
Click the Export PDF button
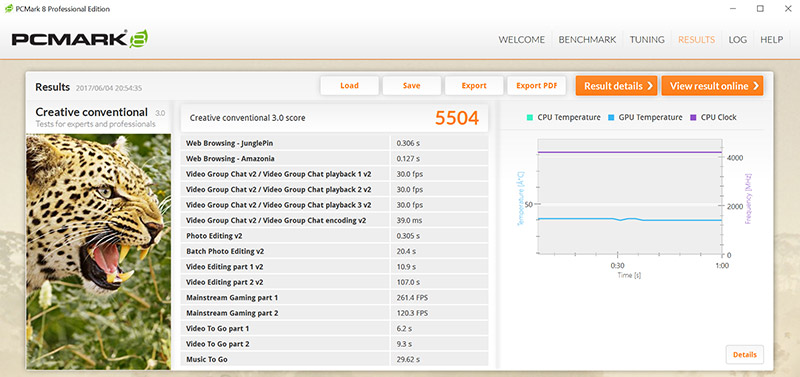[536, 86]
